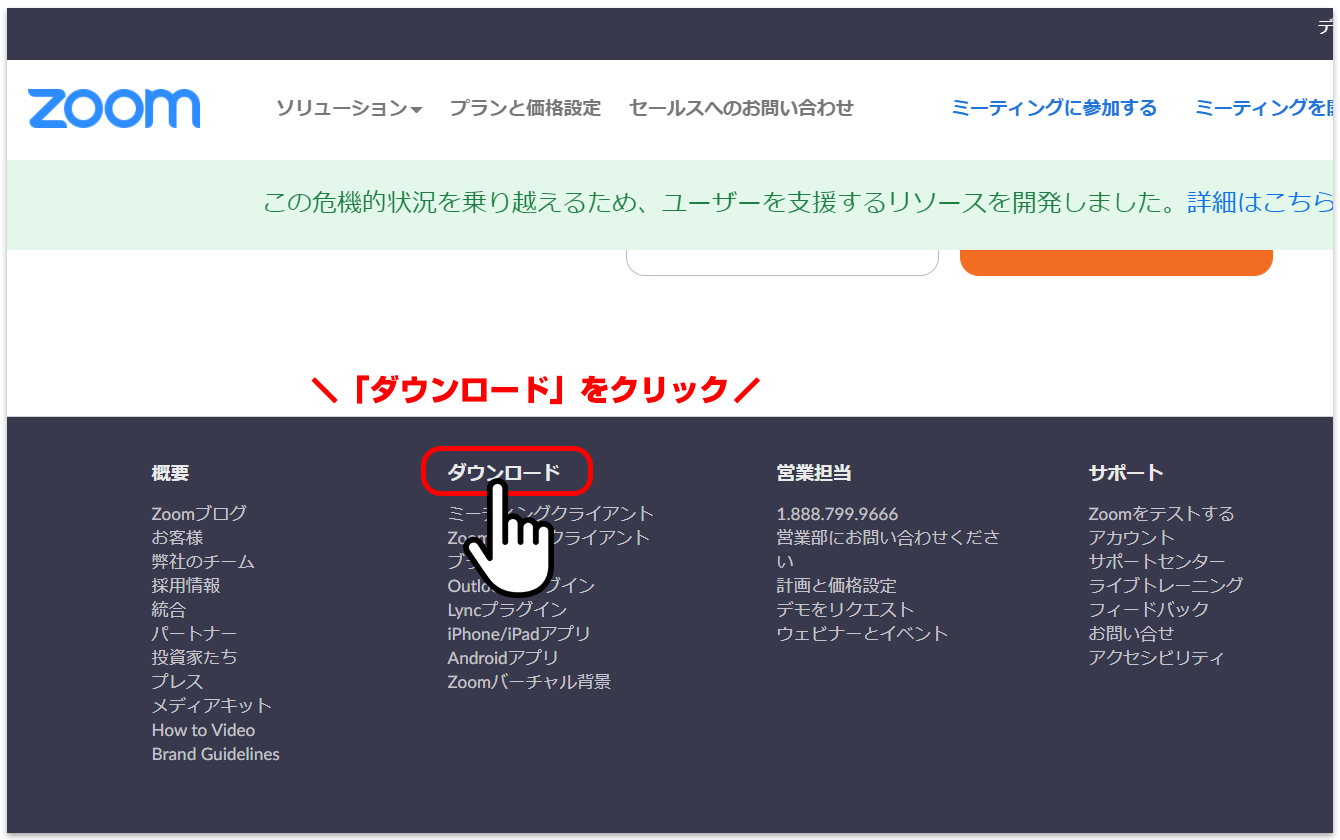The image size is (1340, 840).
Task: Open 採用情報 footer link
Action: click(x=186, y=586)
